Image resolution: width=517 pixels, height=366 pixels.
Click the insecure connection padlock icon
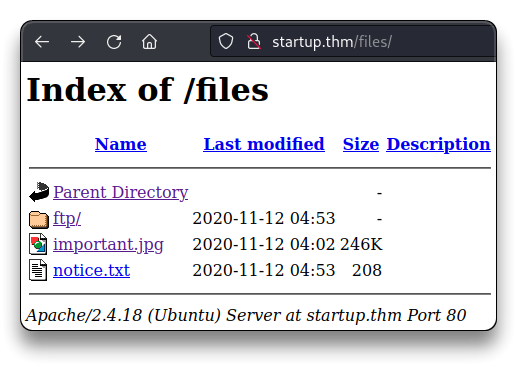(254, 42)
